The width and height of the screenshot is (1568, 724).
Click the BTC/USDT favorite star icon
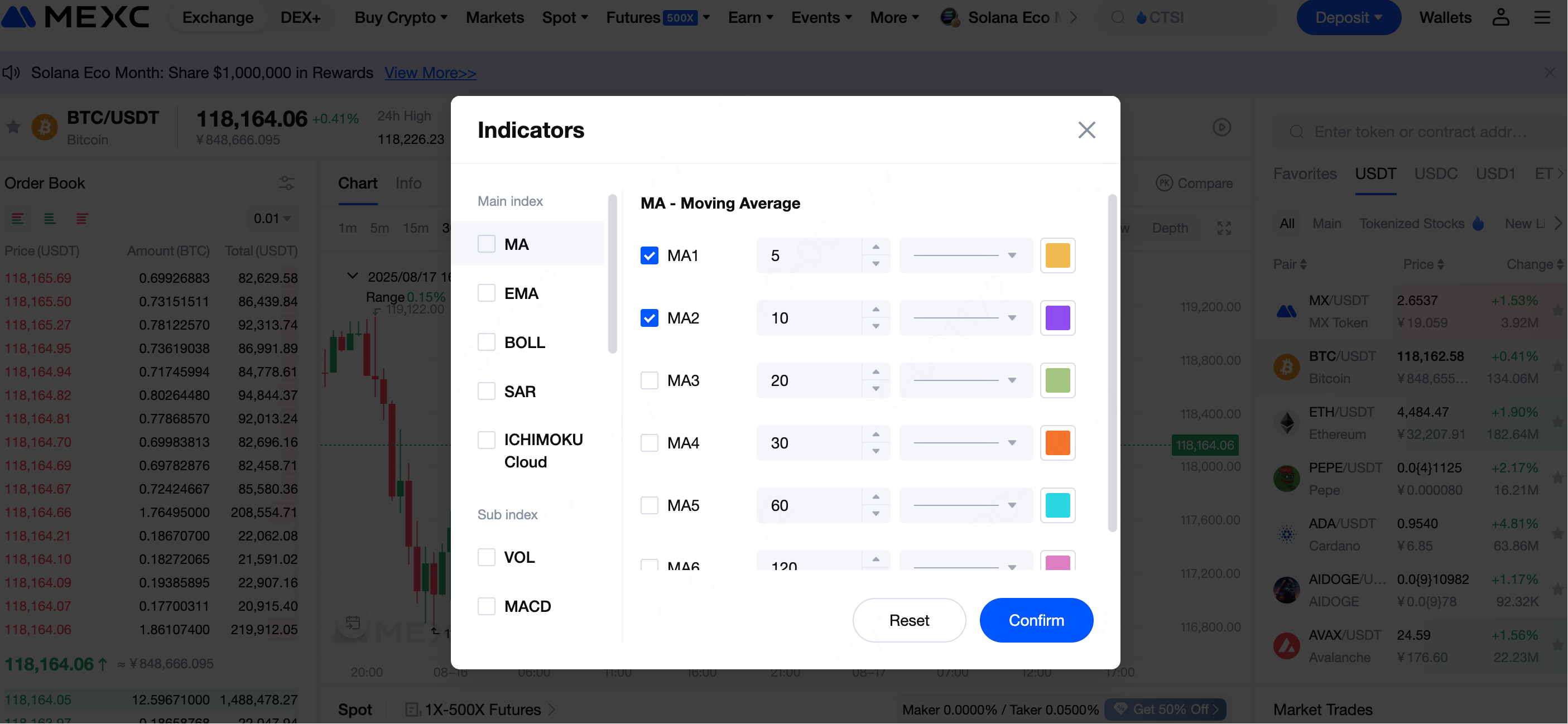(13, 127)
